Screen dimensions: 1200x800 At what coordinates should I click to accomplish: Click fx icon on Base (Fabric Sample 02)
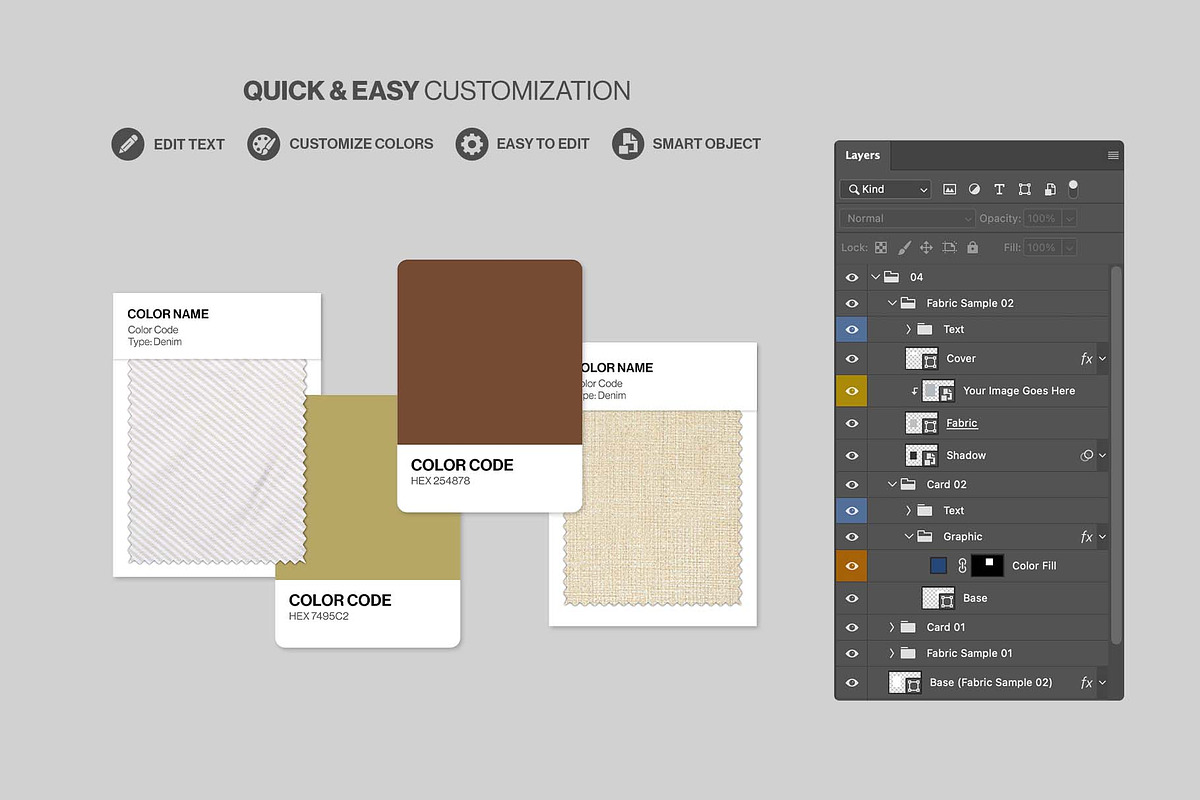(1087, 682)
